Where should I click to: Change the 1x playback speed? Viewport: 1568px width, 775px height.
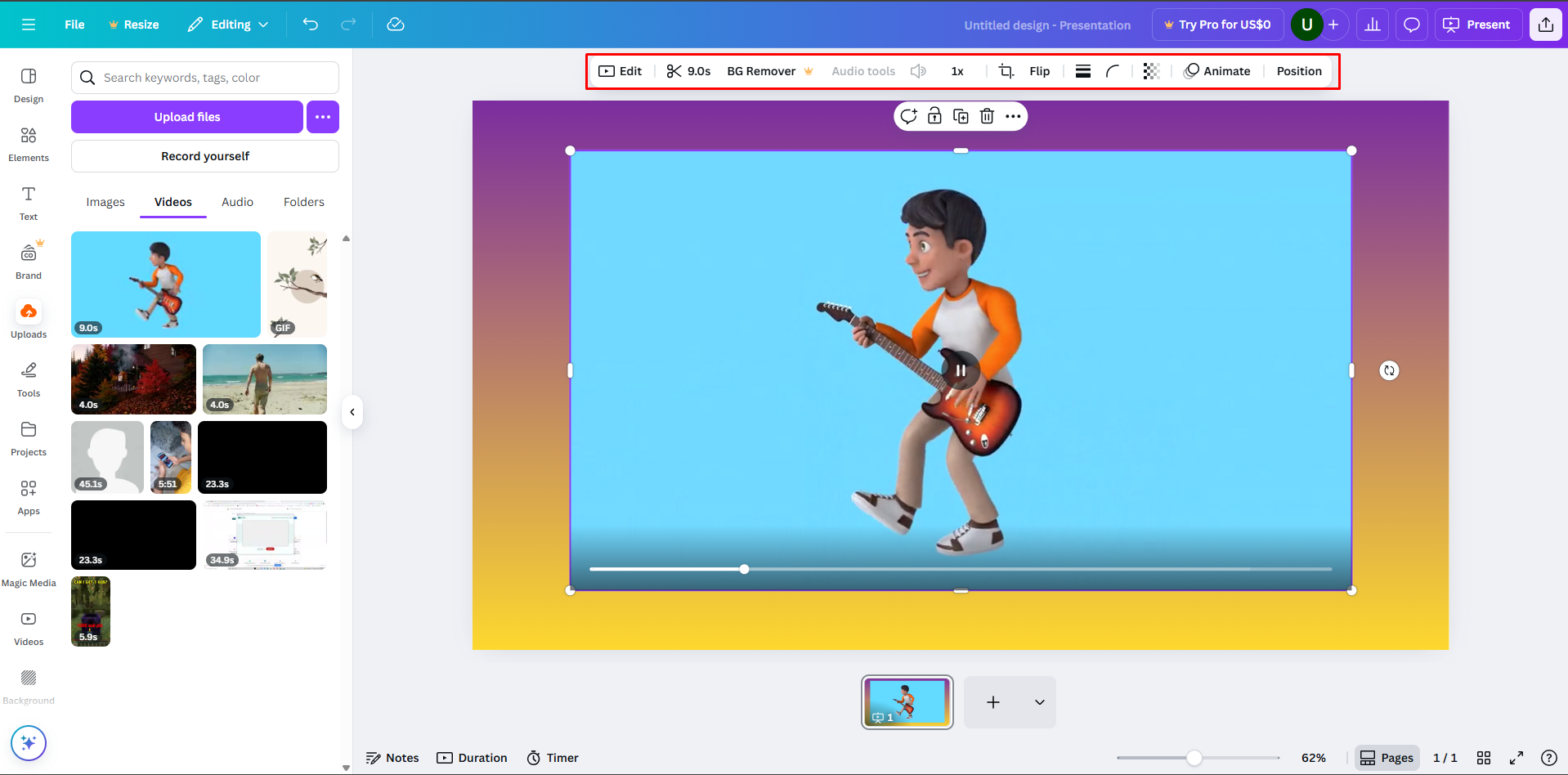pyautogui.click(x=957, y=71)
